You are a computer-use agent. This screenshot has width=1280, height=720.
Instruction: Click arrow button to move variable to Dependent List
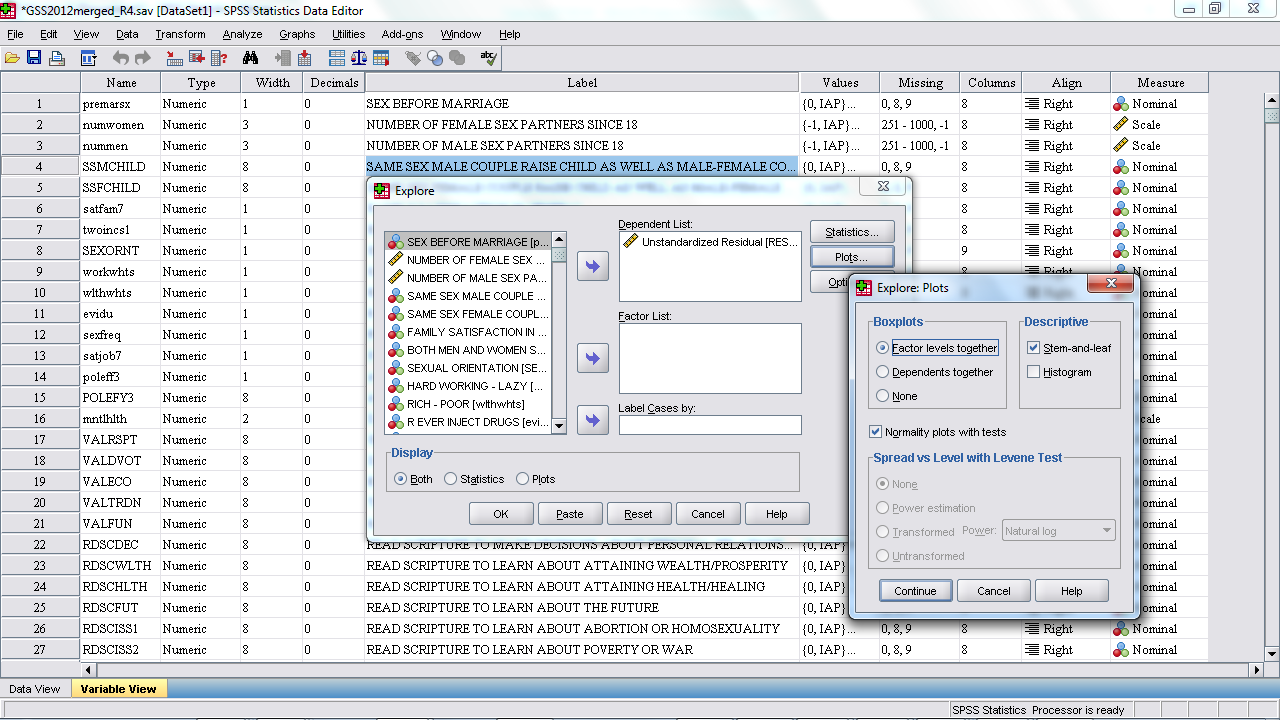point(593,266)
